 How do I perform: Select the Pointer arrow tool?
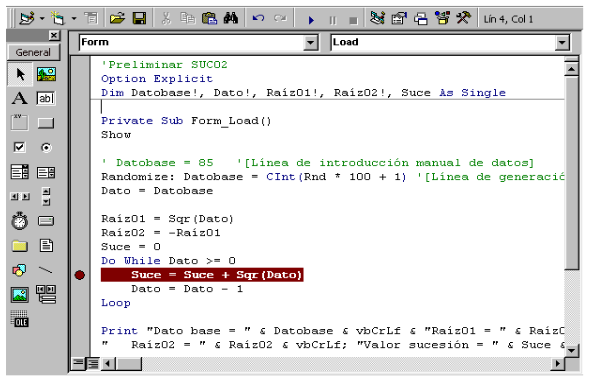coord(20,74)
